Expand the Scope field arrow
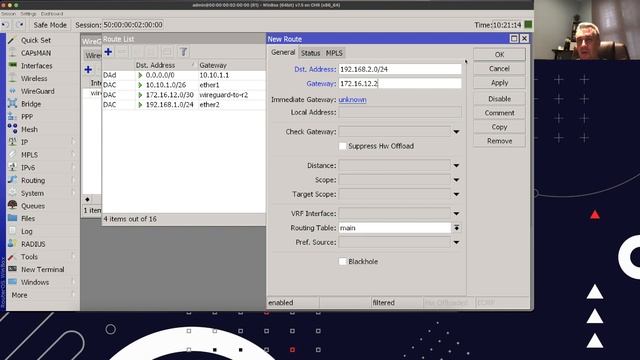 456,180
